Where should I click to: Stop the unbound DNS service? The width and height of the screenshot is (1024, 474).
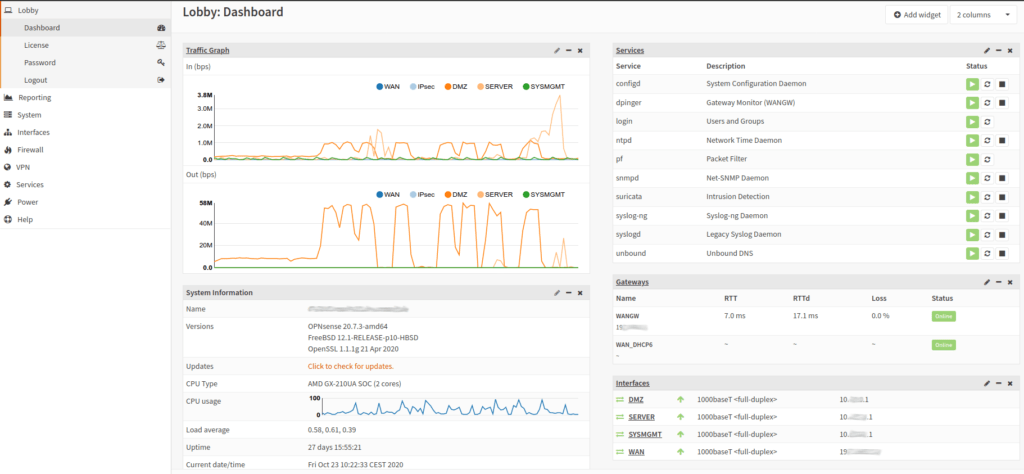click(1002, 253)
